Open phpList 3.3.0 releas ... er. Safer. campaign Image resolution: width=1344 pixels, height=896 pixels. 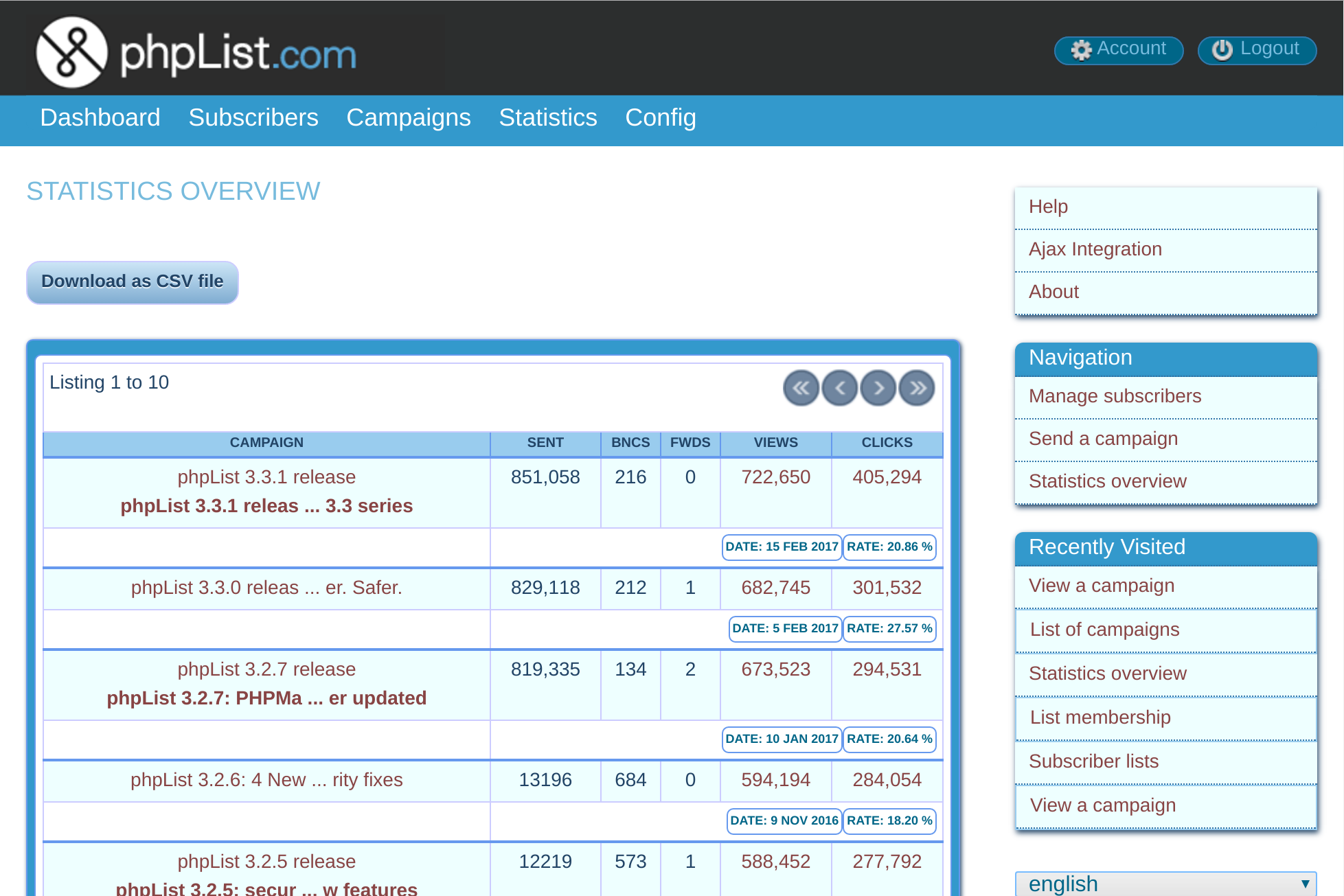pyautogui.click(x=266, y=588)
